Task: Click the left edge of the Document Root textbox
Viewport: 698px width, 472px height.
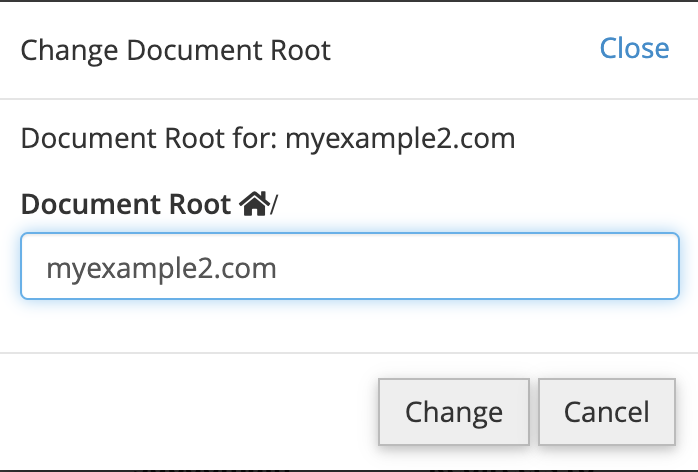Action: (x=30, y=267)
